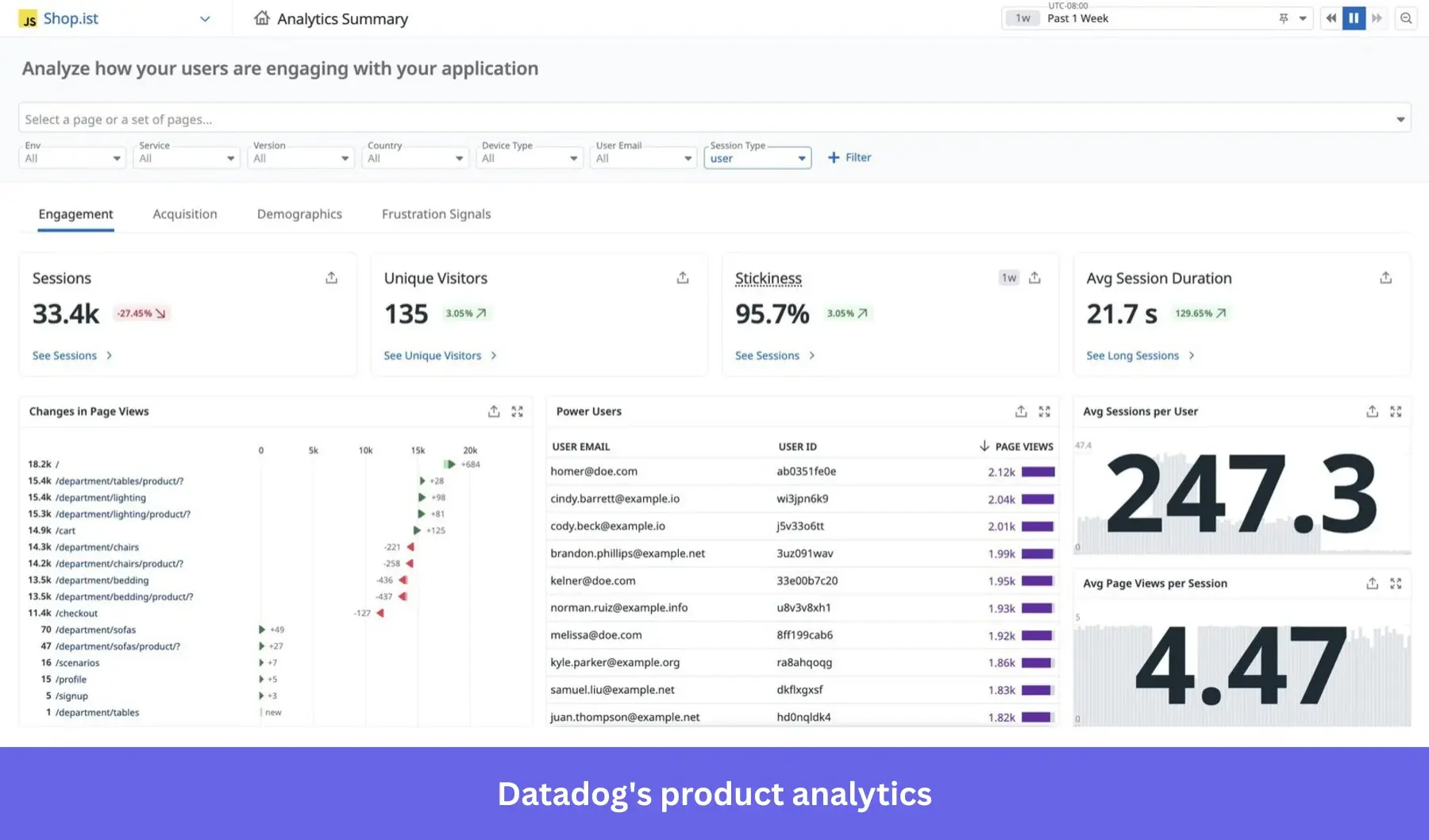Click the zoom-out magnifier icon top right
The width and height of the screenshot is (1429, 840).
click(1406, 18)
